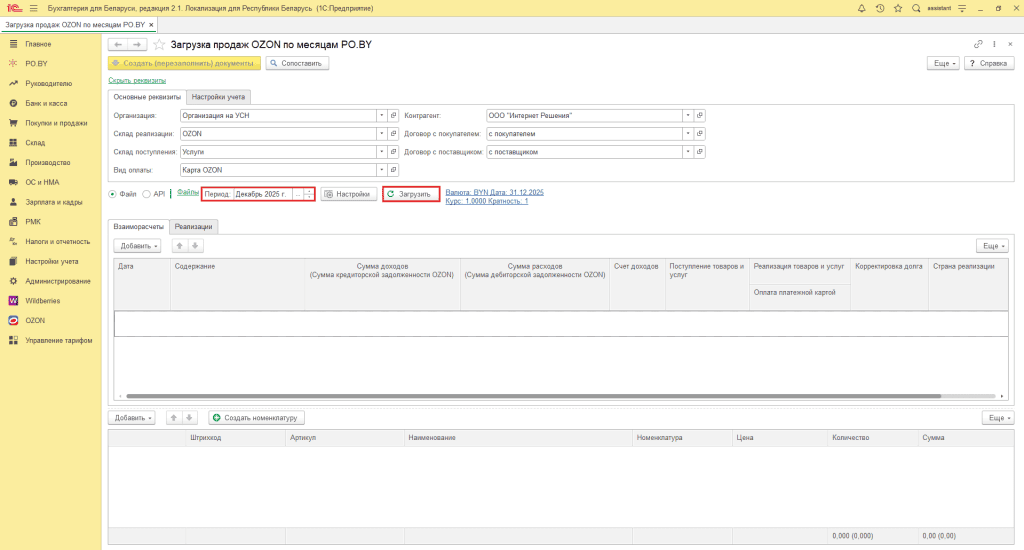The width and height of the screenshot is (1024, 550).
Task: Open notifications bell icon in title bar
Action: pyautogui.click(x=861, y=8)
